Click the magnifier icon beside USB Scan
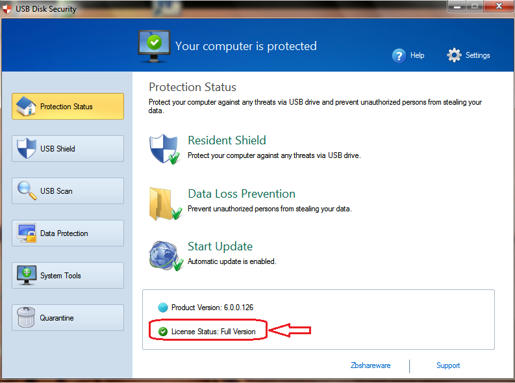The image size is (515, 383). [x=27, y=190]
